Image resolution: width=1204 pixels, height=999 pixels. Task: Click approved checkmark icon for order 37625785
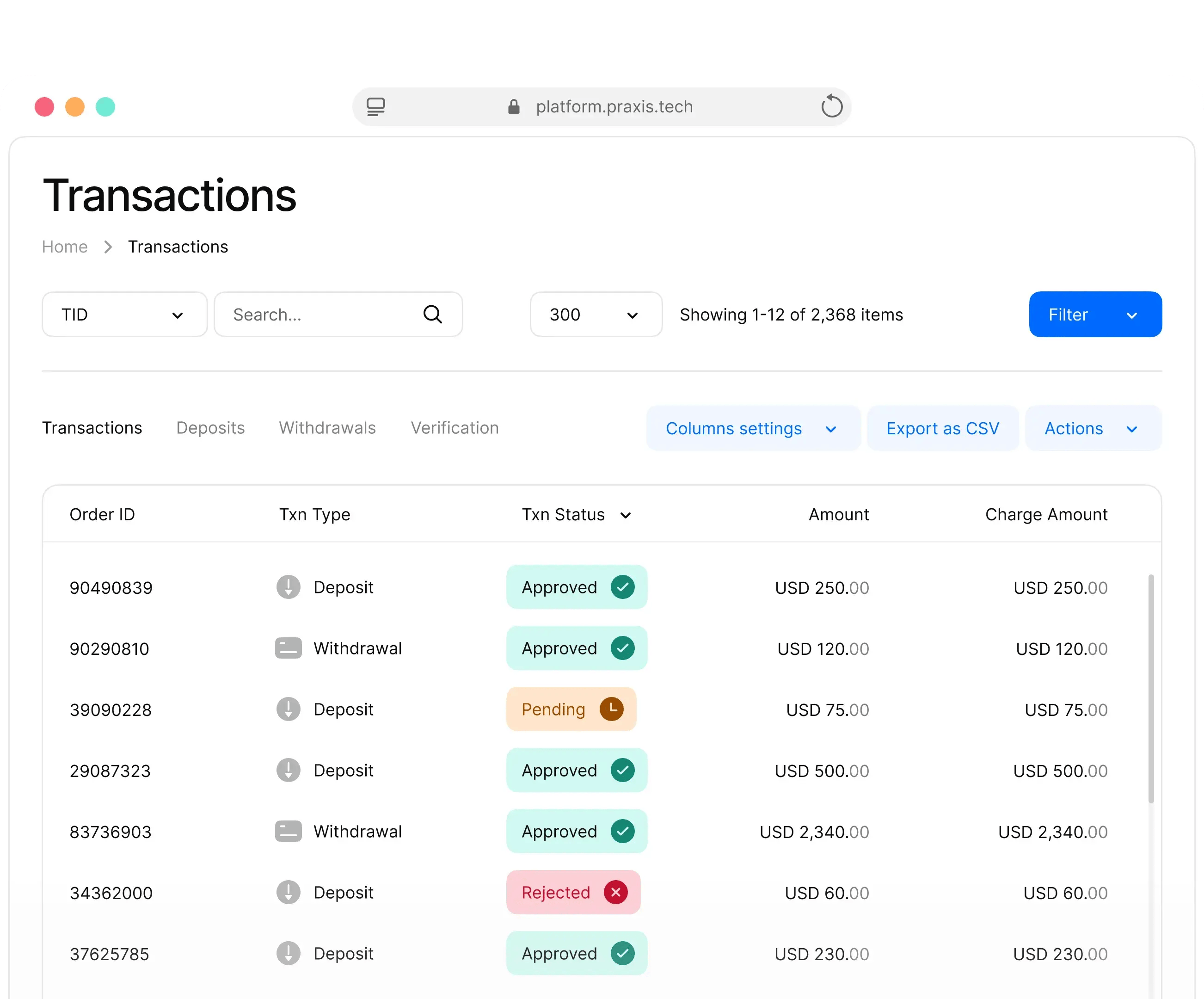tap(623, 953)
